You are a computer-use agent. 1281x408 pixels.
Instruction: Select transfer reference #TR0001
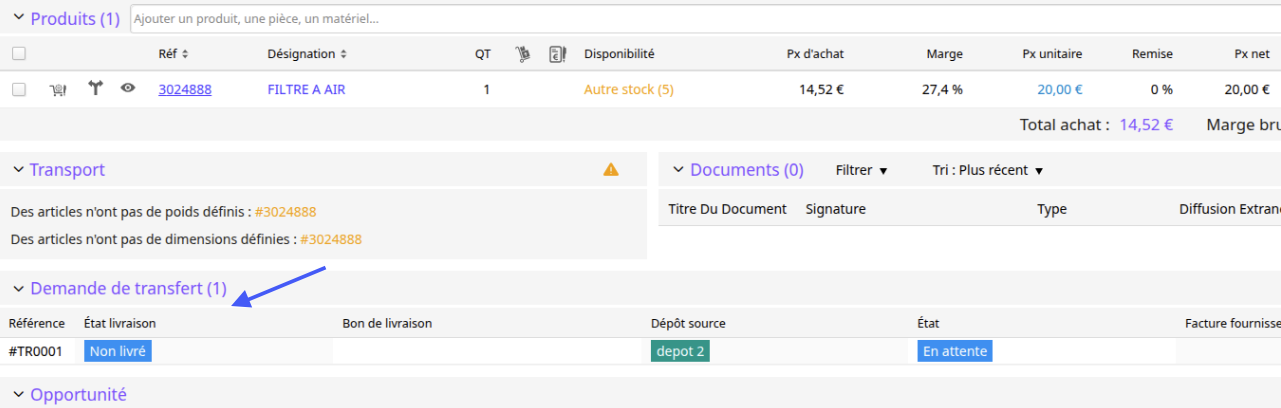[x=36, y=351]
